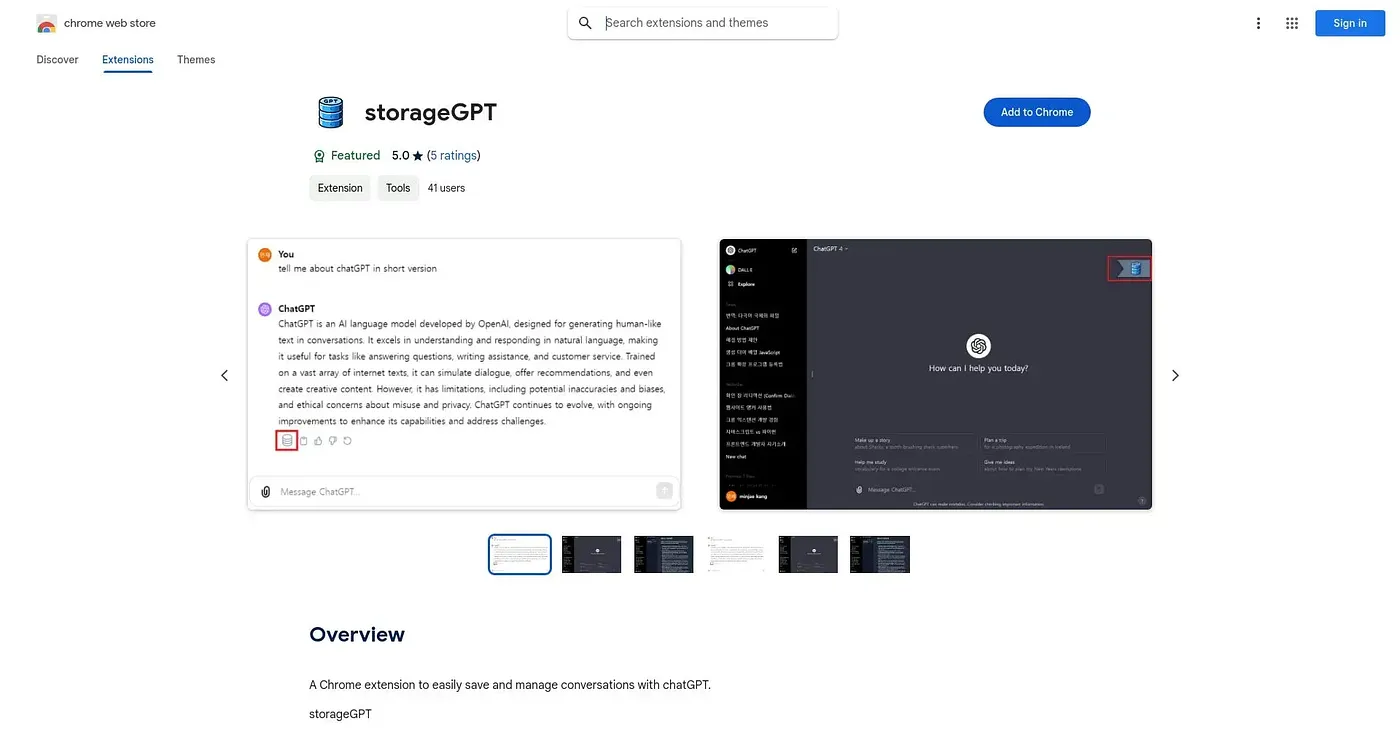Advance the carousel with the right arrow

(x=1175, y=375)
